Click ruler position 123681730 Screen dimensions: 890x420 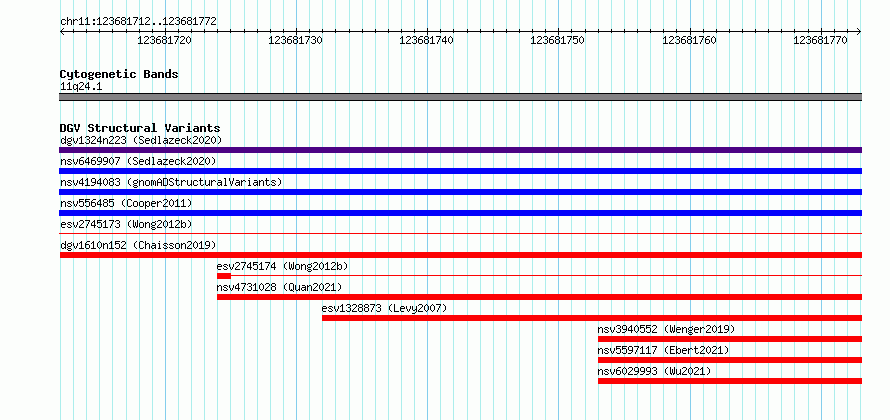point(296,40)
